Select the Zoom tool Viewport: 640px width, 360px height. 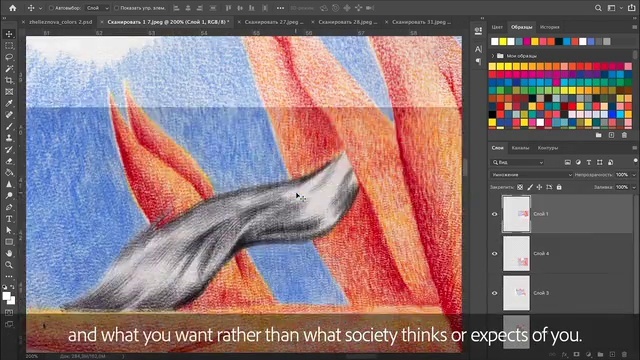point(9,265)
